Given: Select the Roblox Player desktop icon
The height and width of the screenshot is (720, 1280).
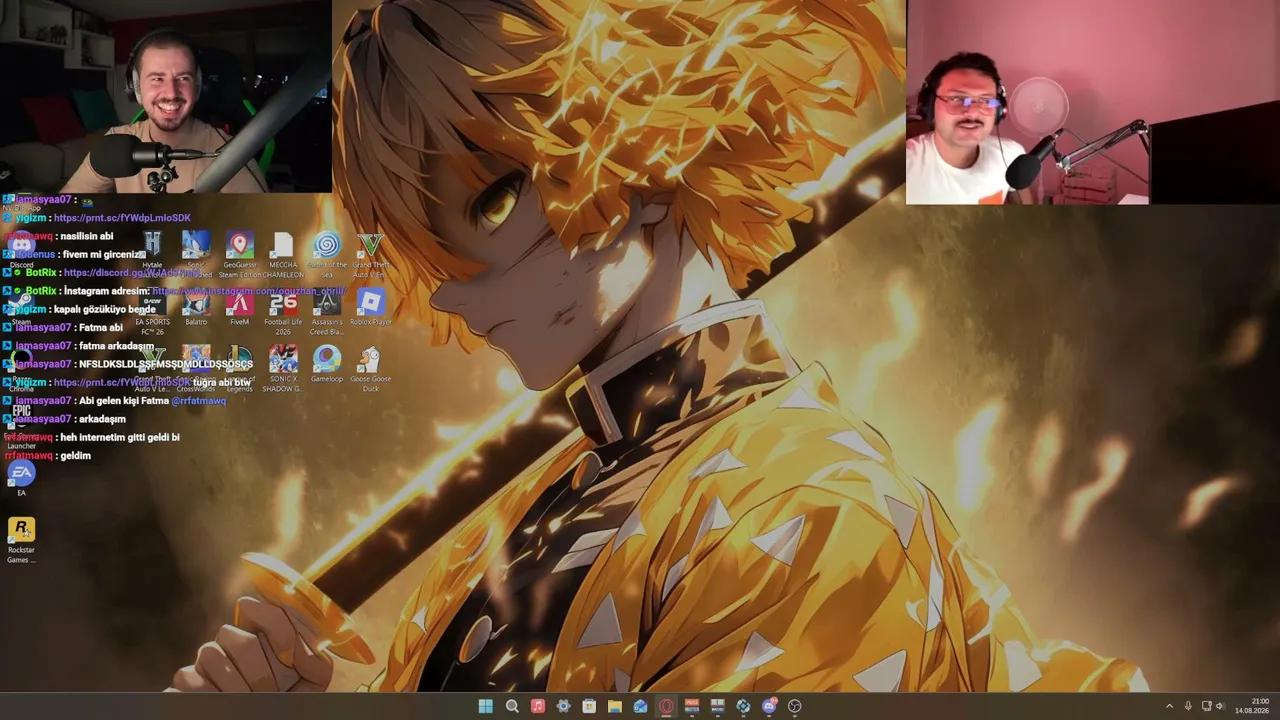Looking at the screenshot, I should pyautogui.click(x=371, y=308).
